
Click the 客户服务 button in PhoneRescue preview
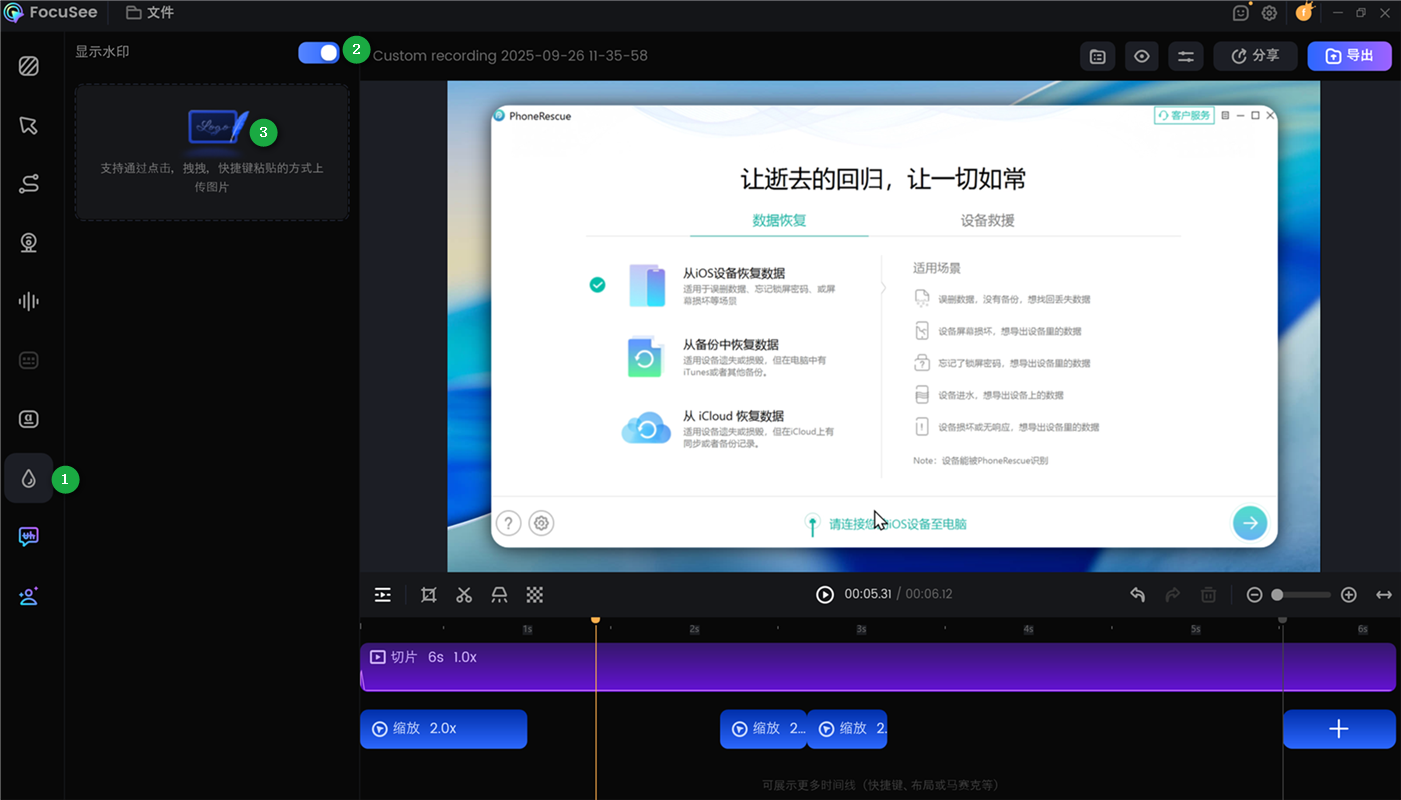click(x=1184, y=116)
